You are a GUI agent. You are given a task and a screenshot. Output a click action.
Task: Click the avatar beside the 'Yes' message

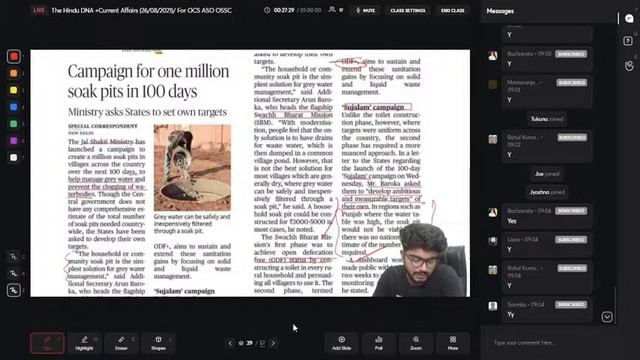(493, 212)
